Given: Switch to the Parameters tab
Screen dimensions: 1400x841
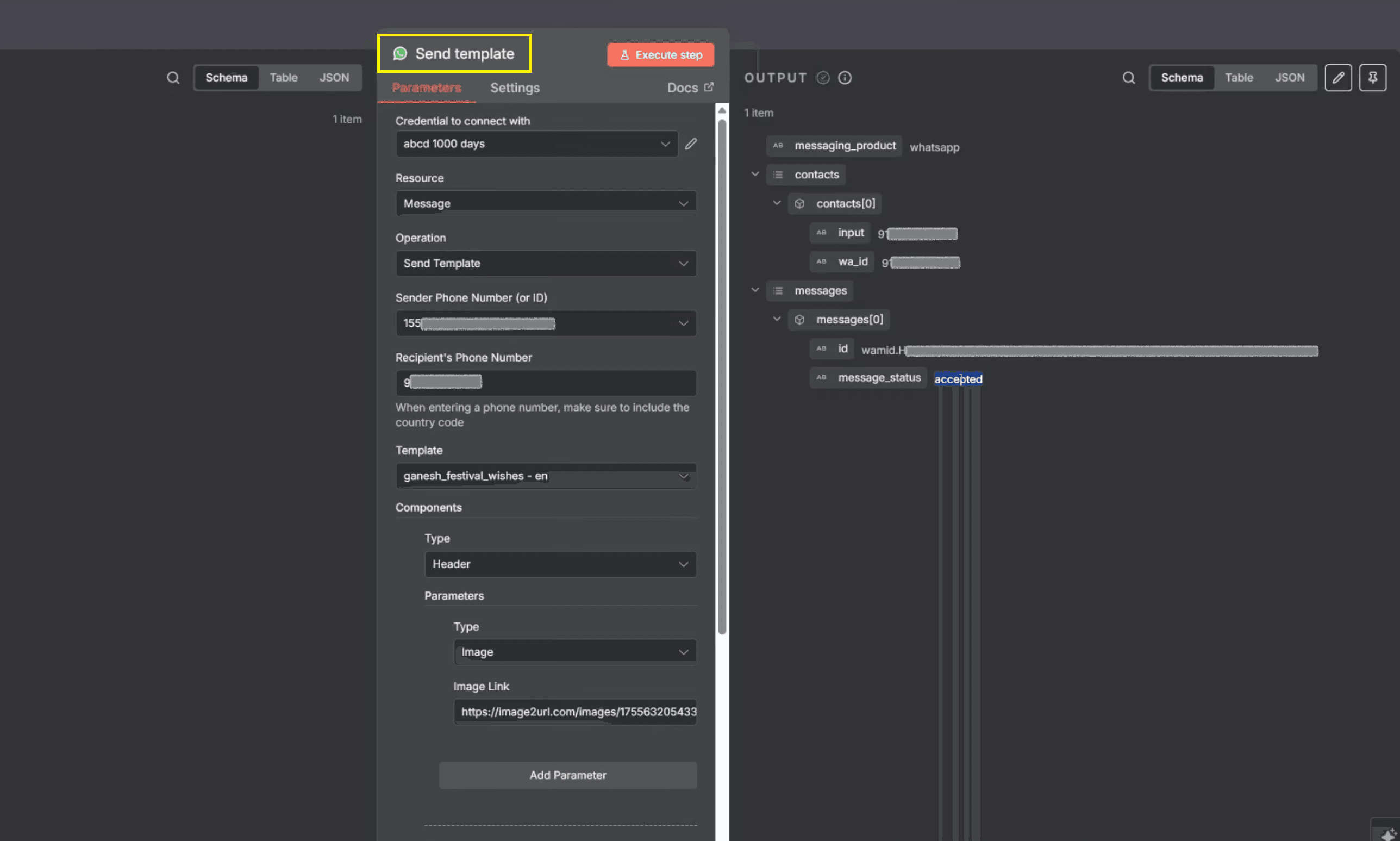Looking at the screenshot, I should pos(427,88).
